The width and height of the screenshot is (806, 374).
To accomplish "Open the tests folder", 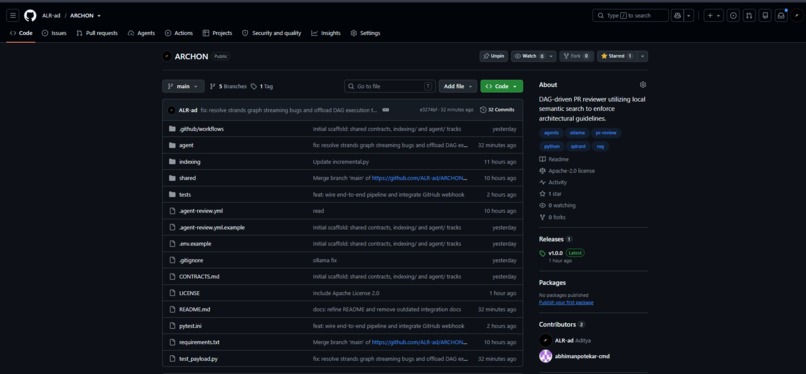I will (185, 195).
